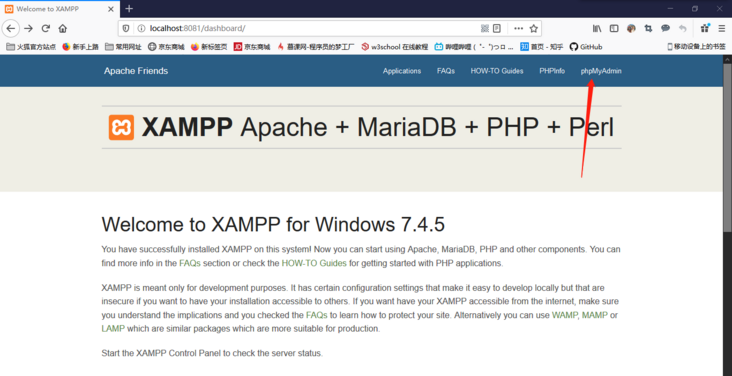Viewport: 732px width, 376px height.
Task: Toggle reader view icon in the address bar
Action: coord(497,28)
